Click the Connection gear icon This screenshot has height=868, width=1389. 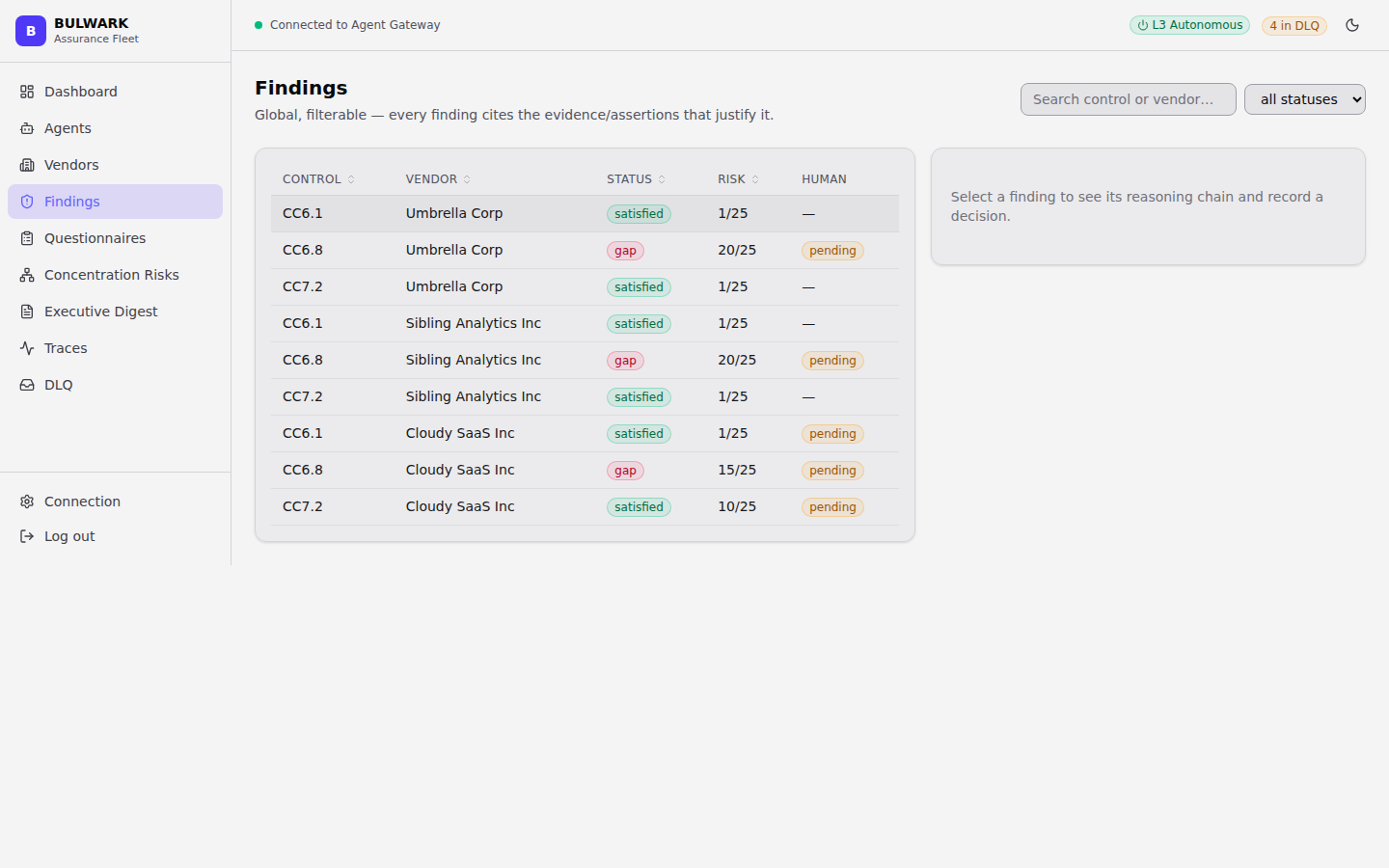click(27, 502)
